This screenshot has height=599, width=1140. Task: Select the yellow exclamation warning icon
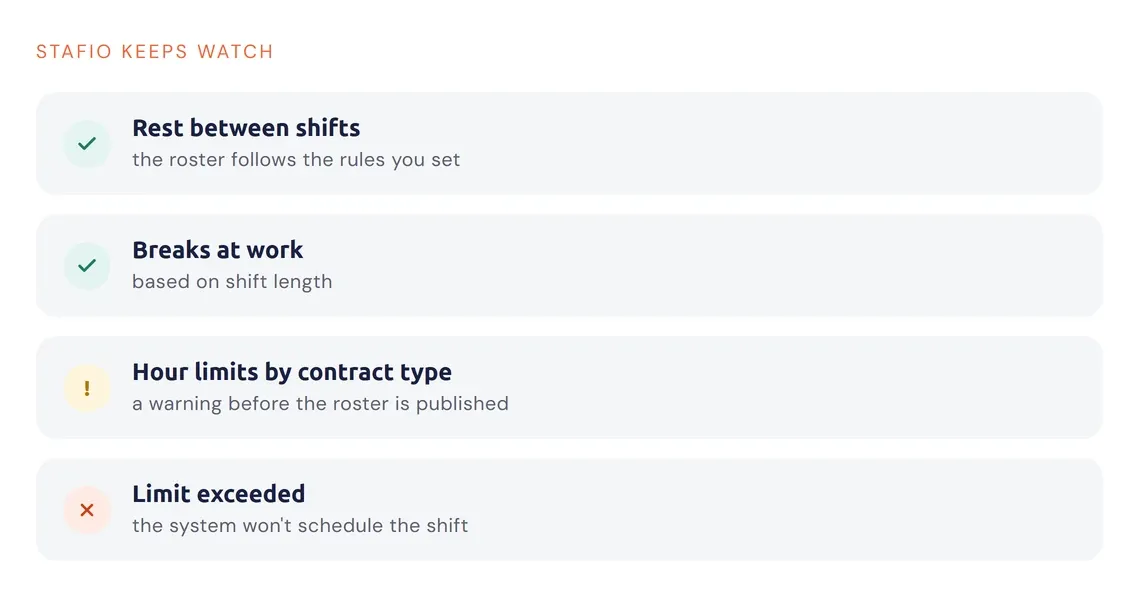(87, 388)
